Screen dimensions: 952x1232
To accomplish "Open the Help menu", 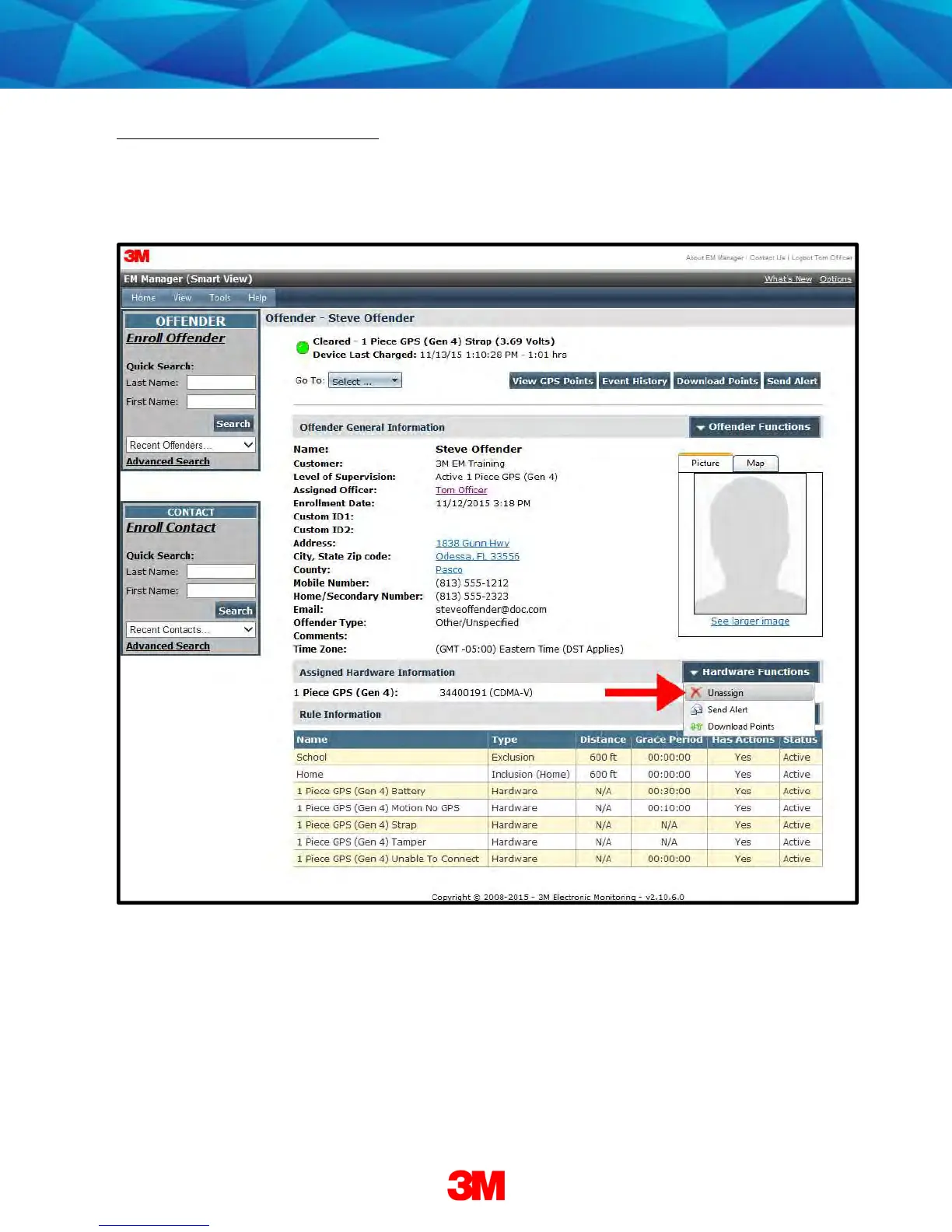I will [x=257, y=298].
